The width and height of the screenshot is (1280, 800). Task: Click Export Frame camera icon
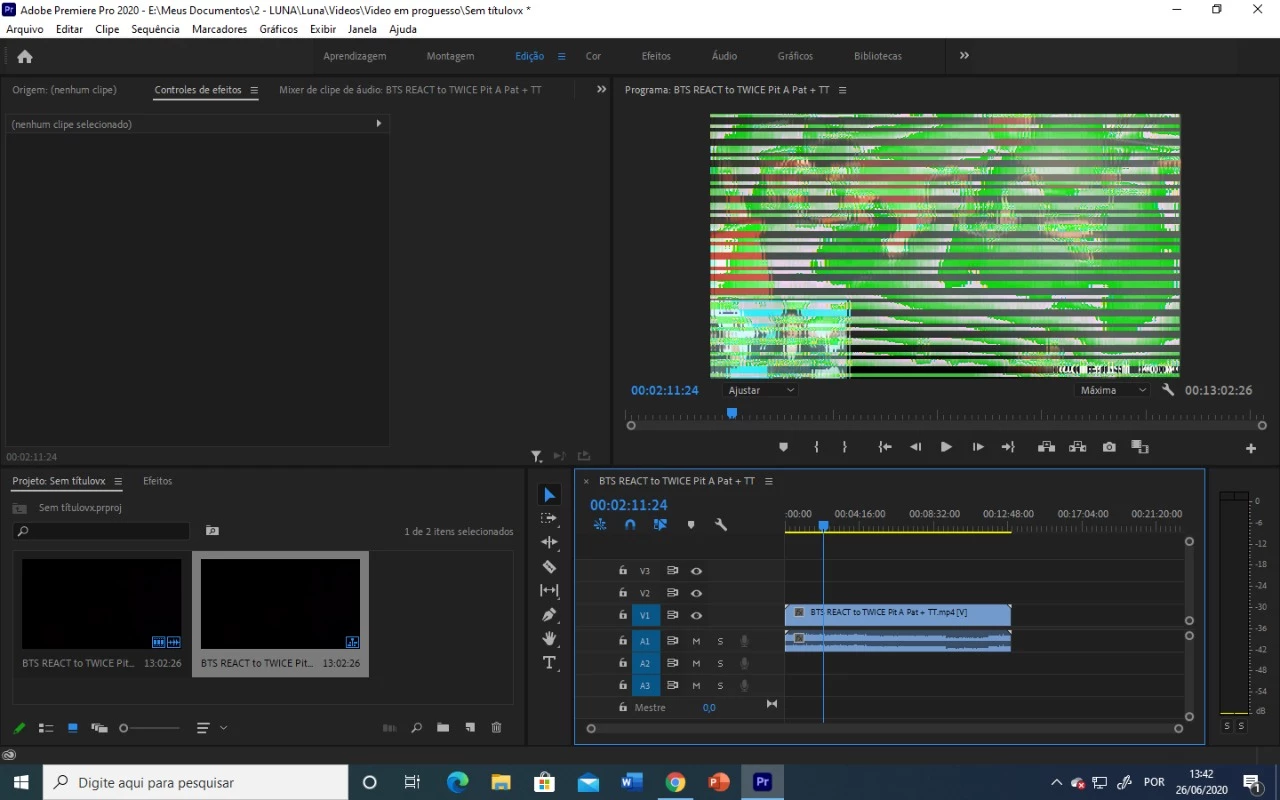[x=1109, y=447]
